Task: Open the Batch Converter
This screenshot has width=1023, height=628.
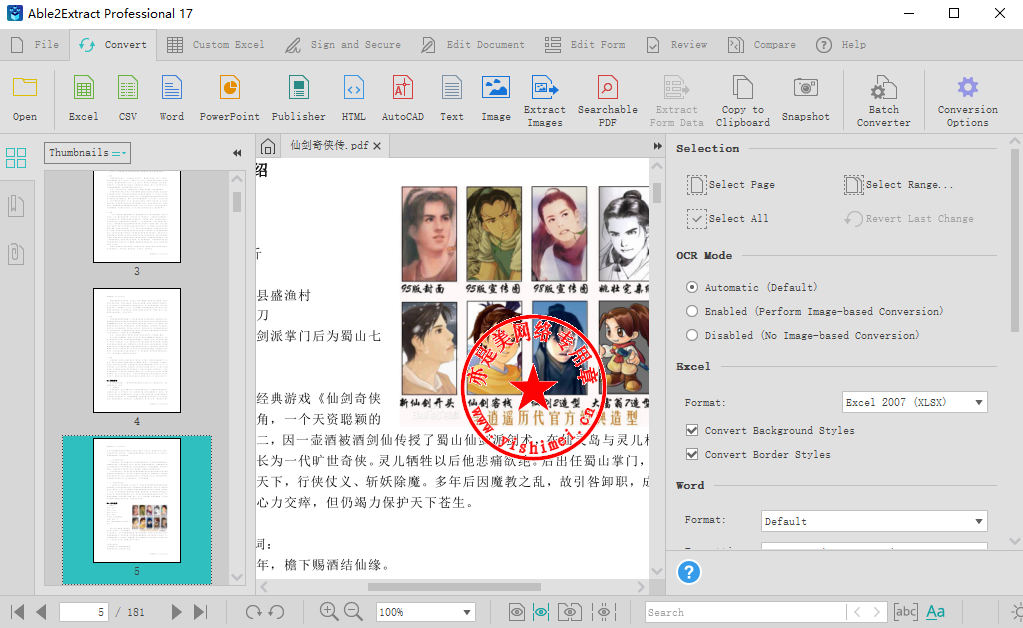Action: coord(883,101)
